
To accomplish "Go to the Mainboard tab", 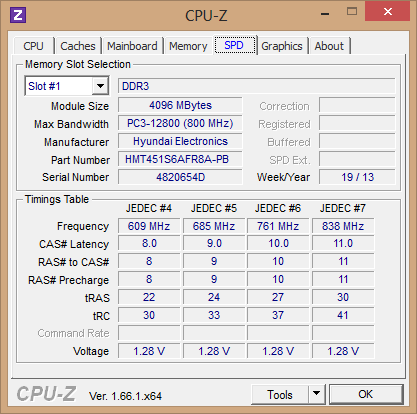I will [132, 46].
